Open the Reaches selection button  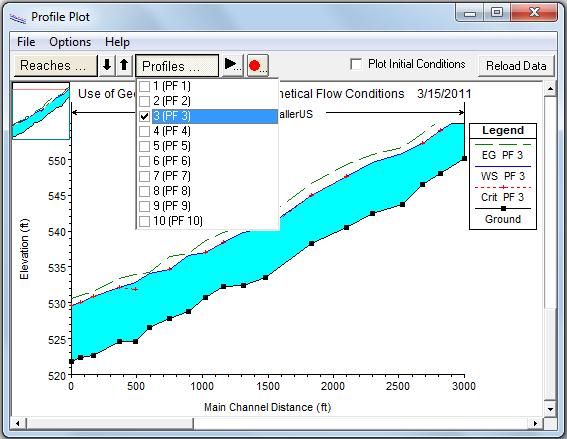pyautogui.click(x=56, y=65)
